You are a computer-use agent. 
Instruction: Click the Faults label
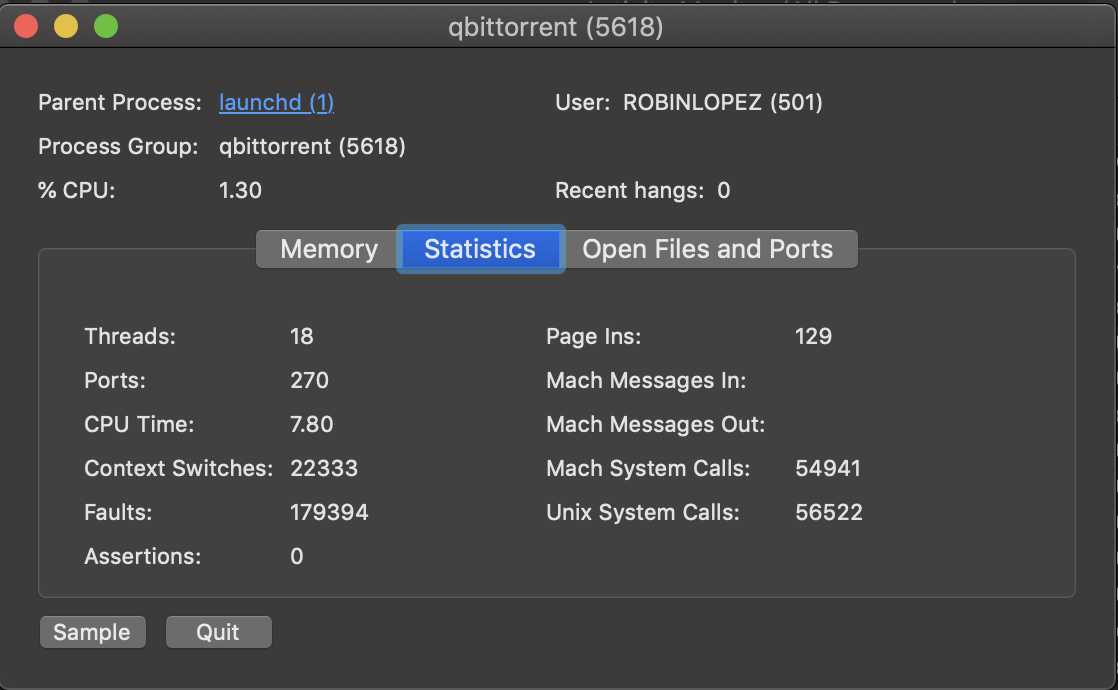click(x=118, y=513)
